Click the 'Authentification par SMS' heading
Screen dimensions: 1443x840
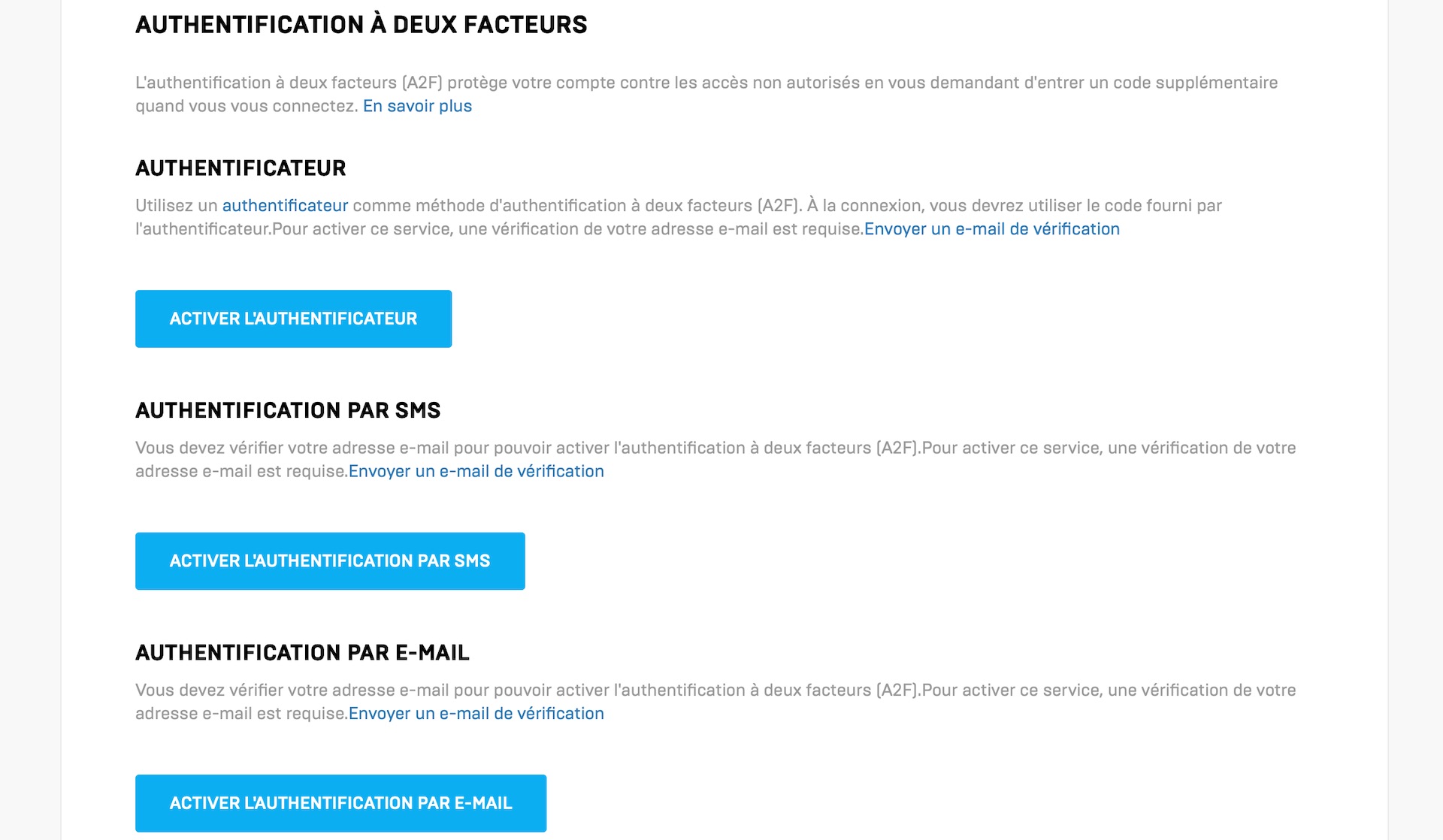pyautogui.click(x=288, y=410)
